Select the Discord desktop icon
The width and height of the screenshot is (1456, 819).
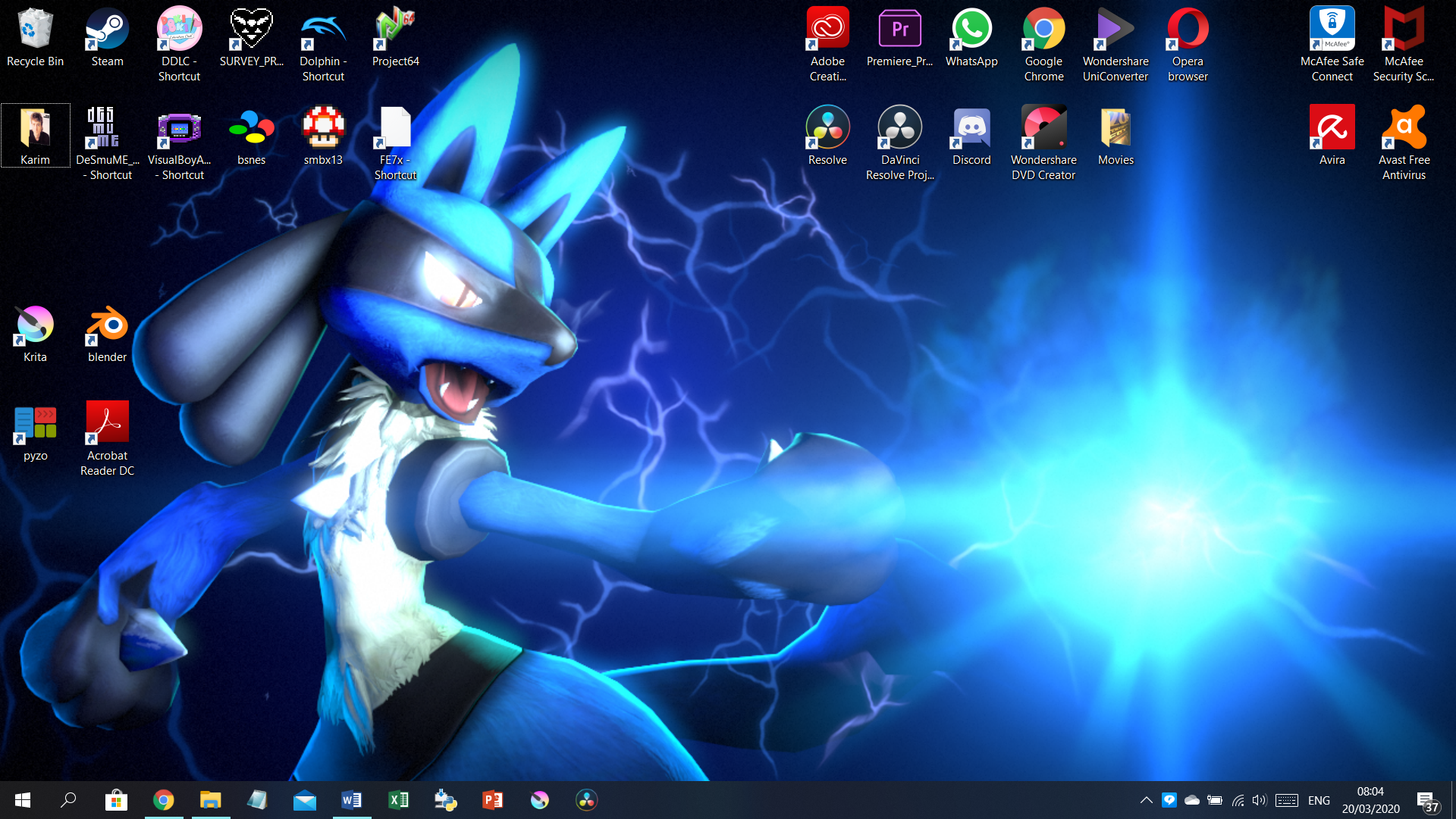(x=971, y=136)
